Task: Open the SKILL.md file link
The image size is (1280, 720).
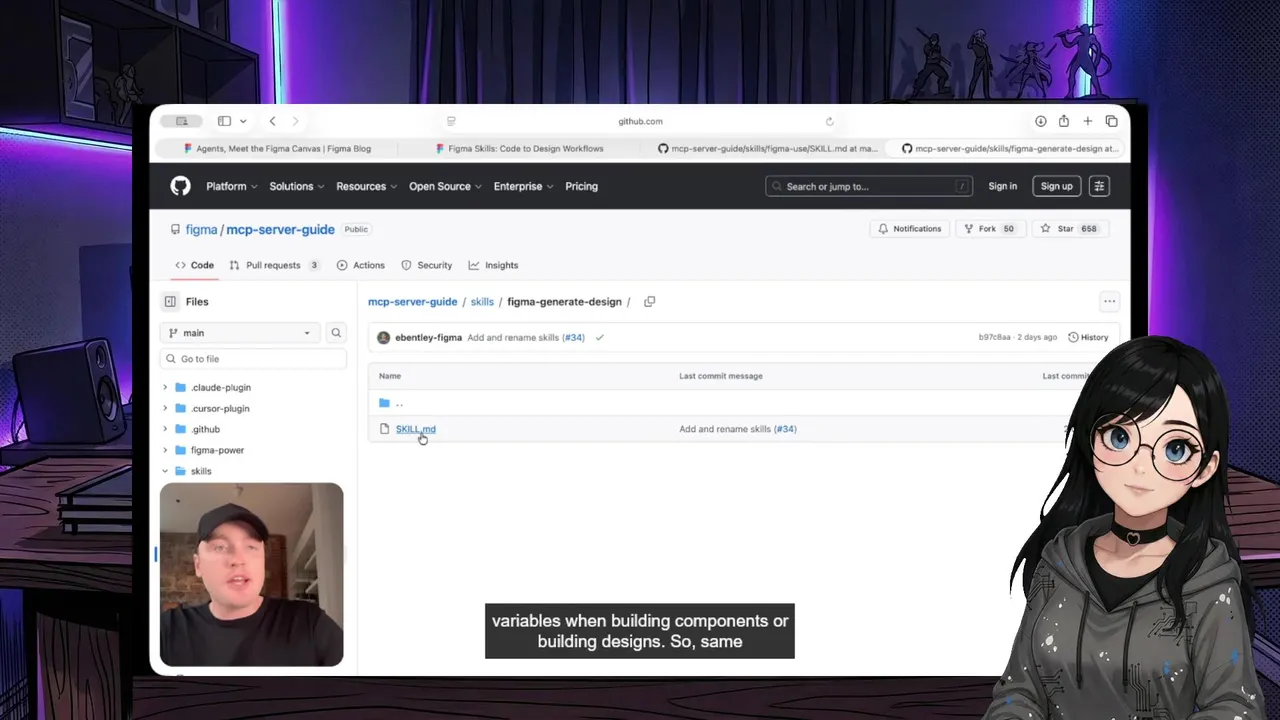Action: coord(415,429)
